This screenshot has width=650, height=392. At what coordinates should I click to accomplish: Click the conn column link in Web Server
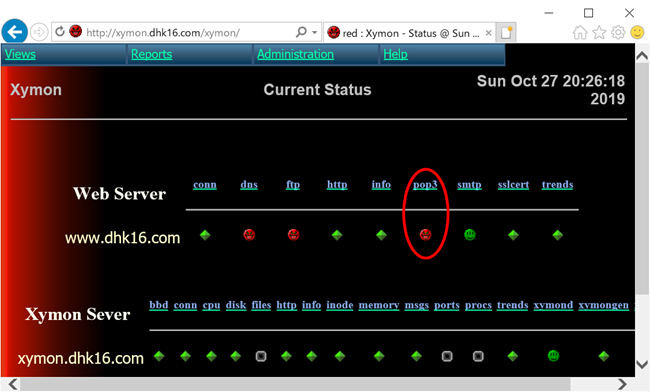tap(205, 184)
